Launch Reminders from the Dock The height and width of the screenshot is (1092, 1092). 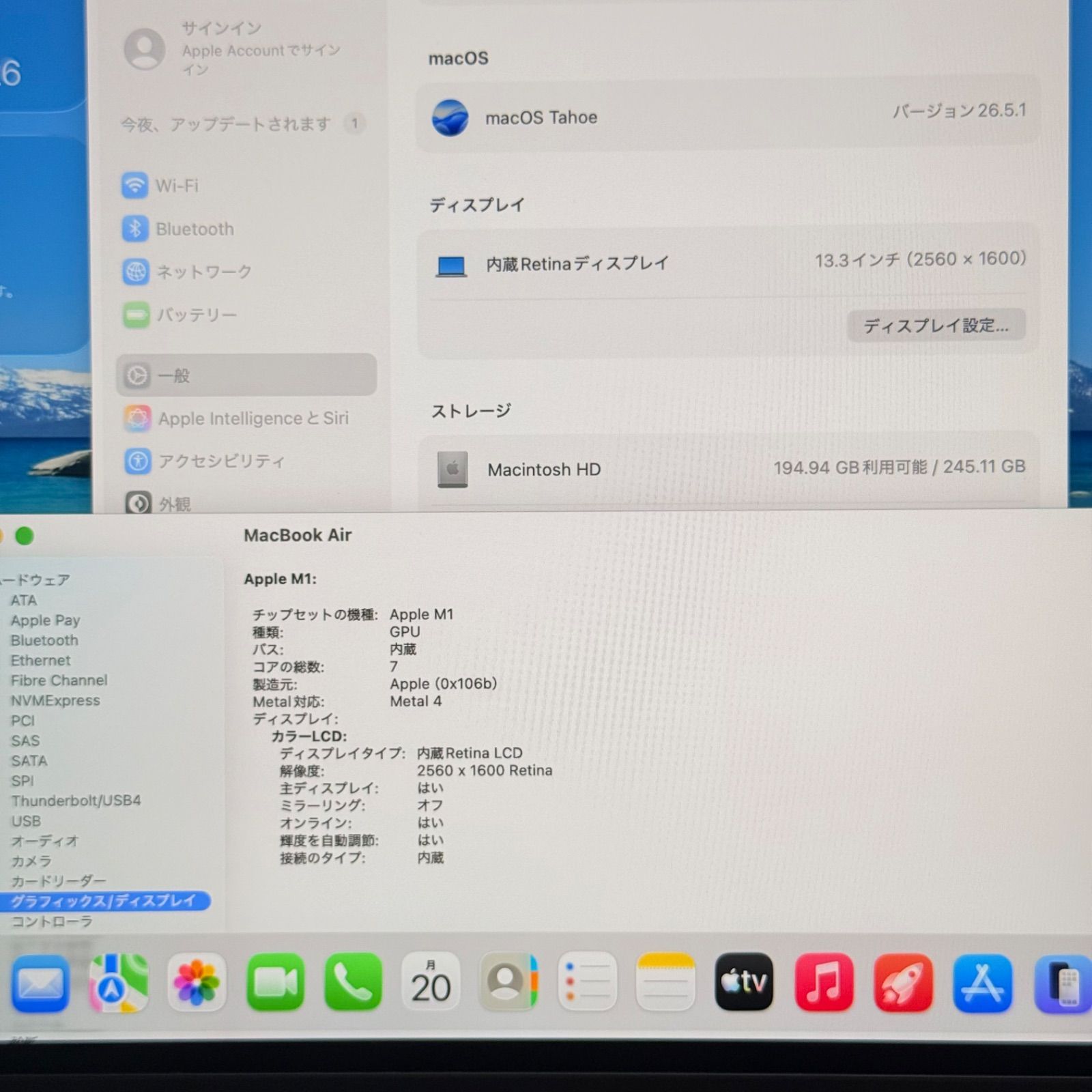click(588, 982)
